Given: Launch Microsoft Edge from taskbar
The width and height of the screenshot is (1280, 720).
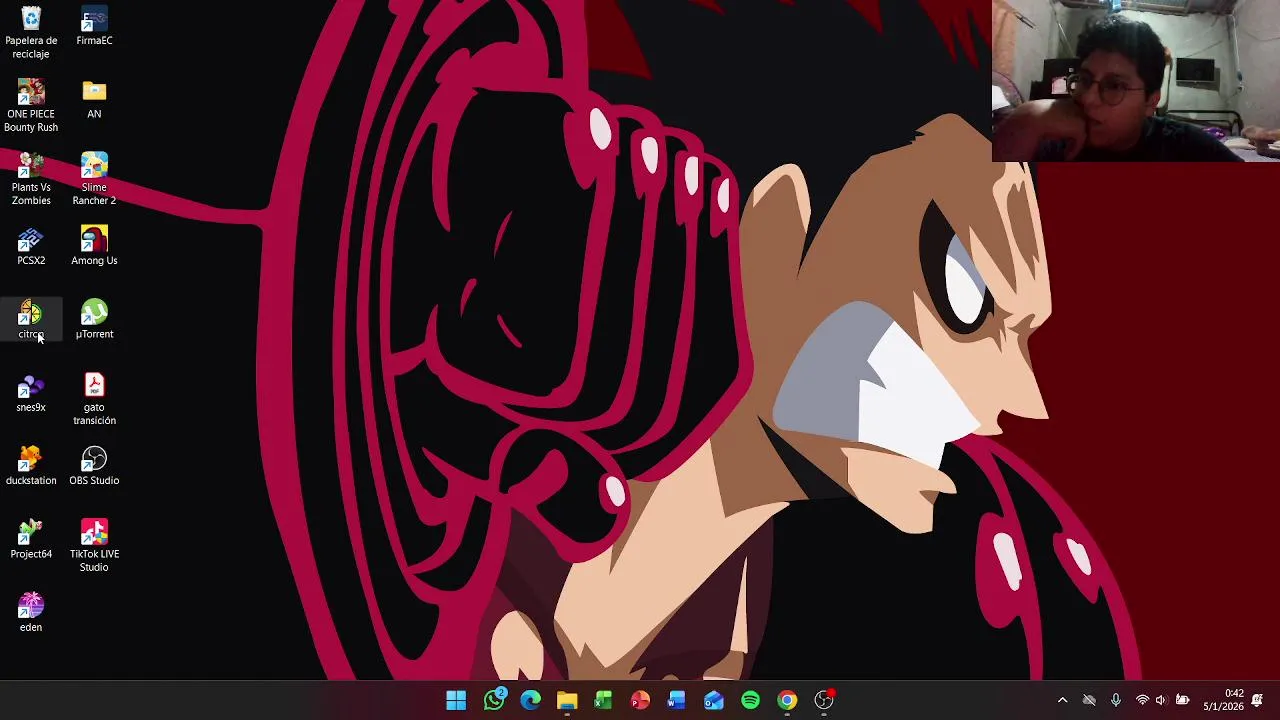Looking at the screenshot, I should 530,700.
